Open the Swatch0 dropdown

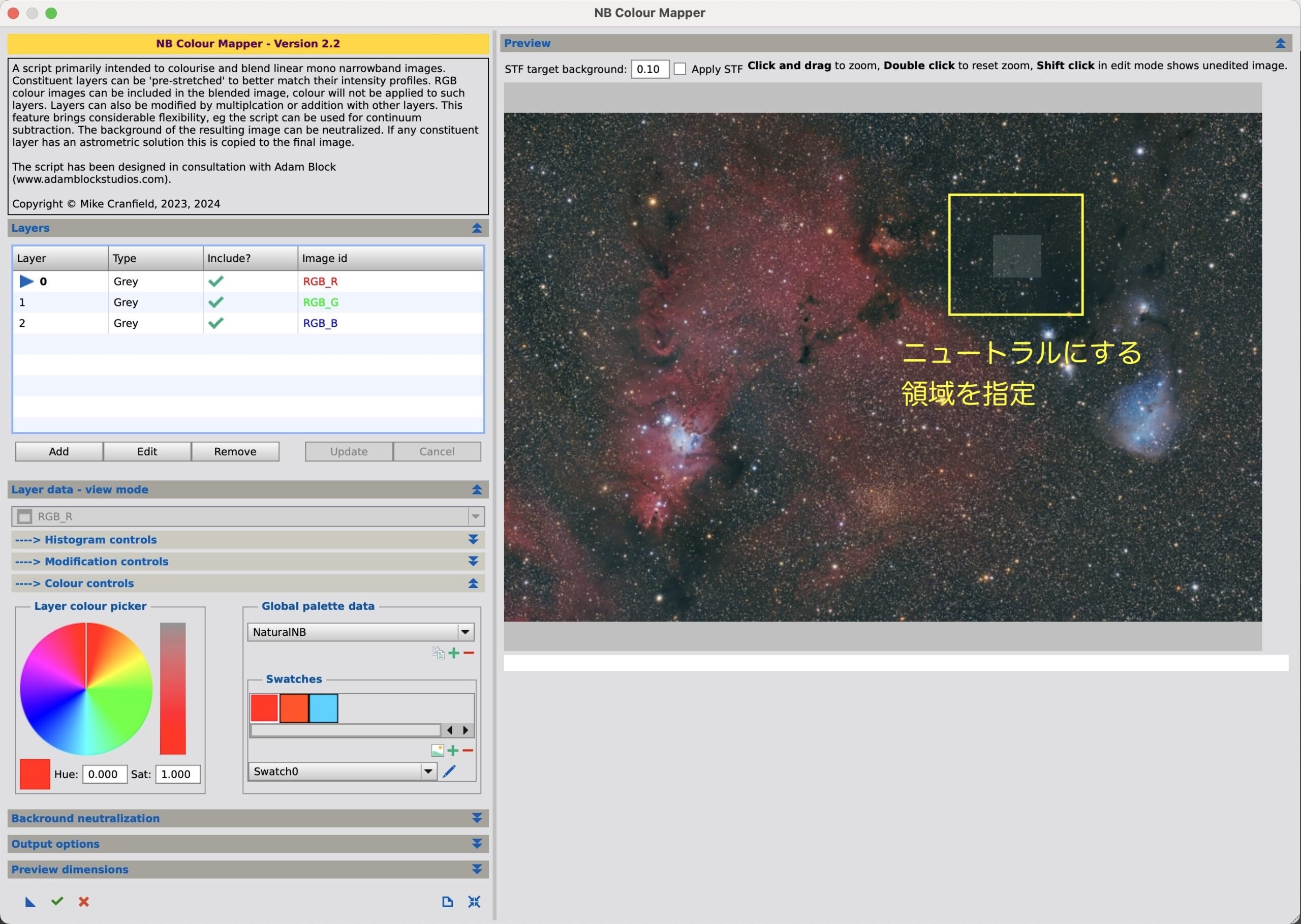pyautogui.click(x=343, y=772)
